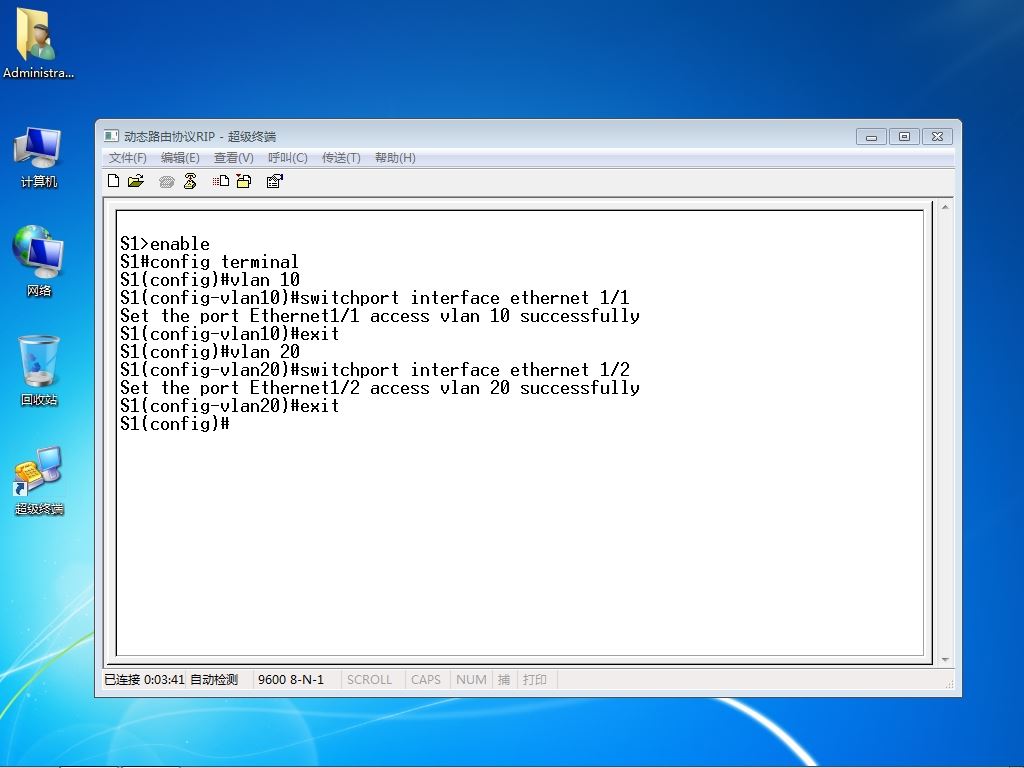
Task: Open the 呼叫(C) menu
Action: [x=287, y=157]
